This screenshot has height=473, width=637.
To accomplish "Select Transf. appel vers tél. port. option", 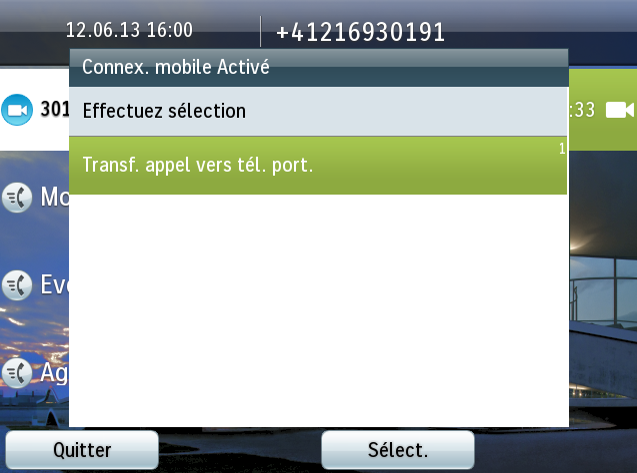I will coord(318,165).
